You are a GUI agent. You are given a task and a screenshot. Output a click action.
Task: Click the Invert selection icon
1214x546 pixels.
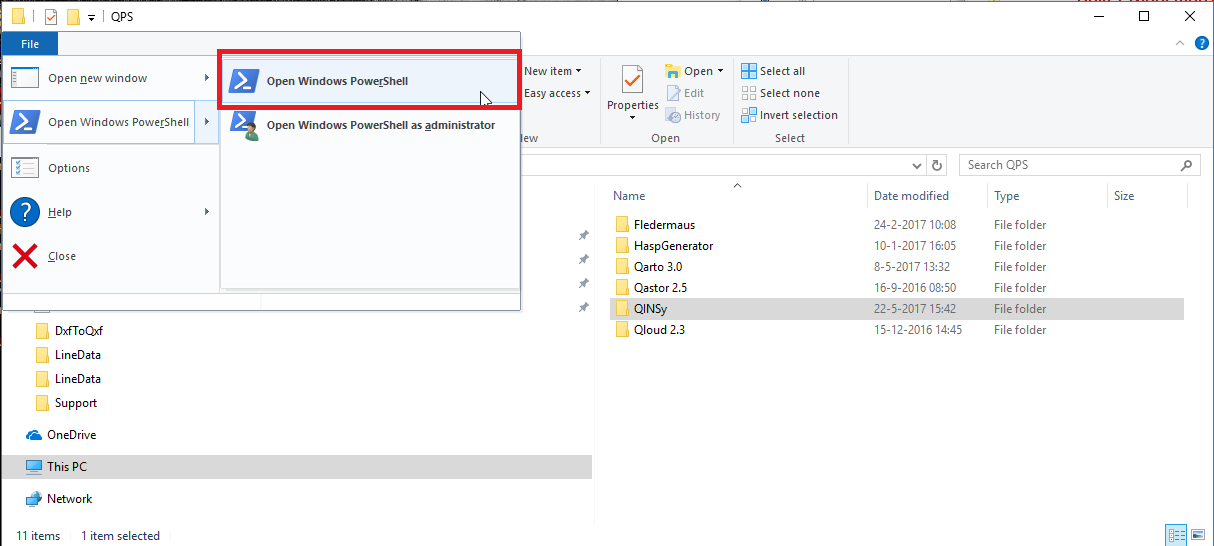coord(749,115)
